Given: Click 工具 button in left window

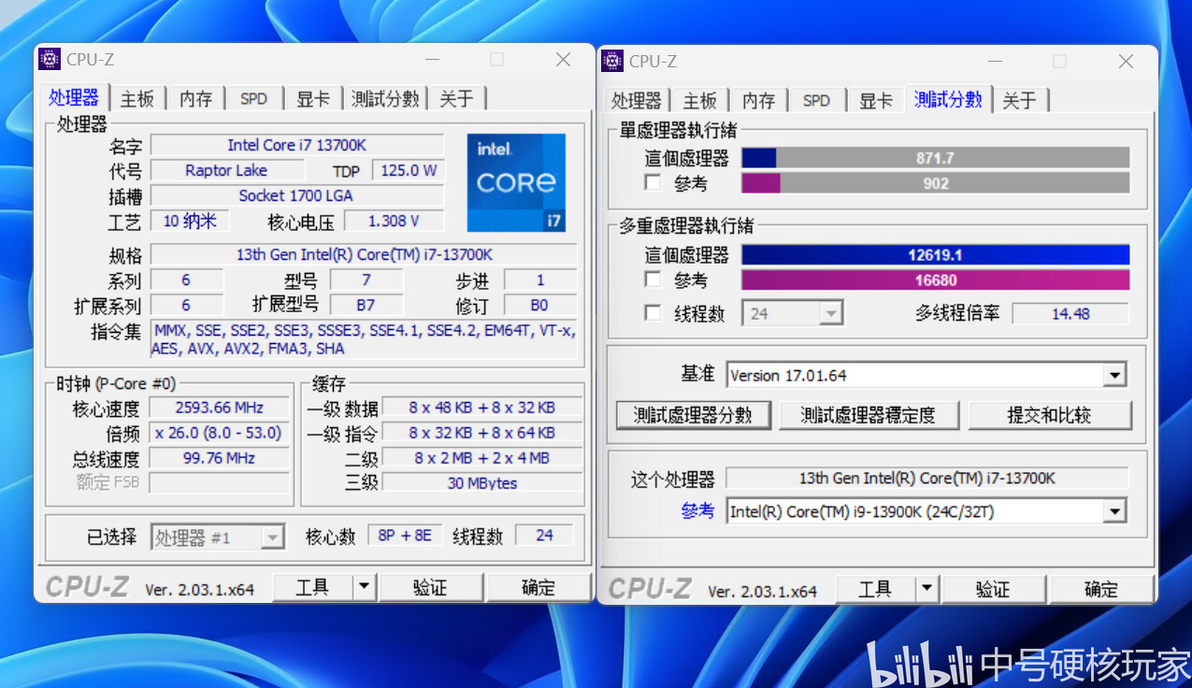Looking at the screenshot, I should pos(312,586).
